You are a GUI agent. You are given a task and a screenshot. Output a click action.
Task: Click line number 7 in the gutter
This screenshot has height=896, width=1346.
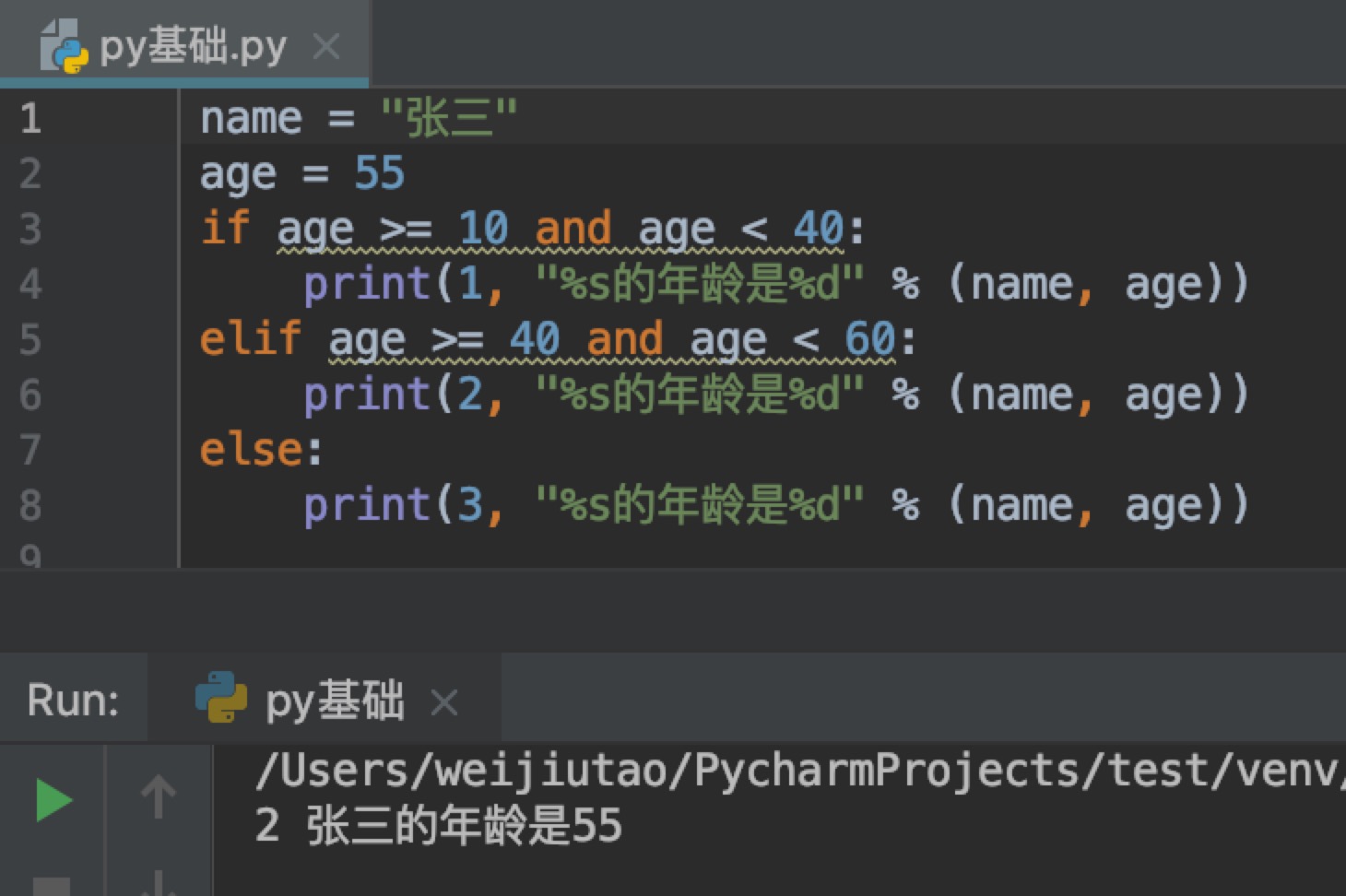30,450
